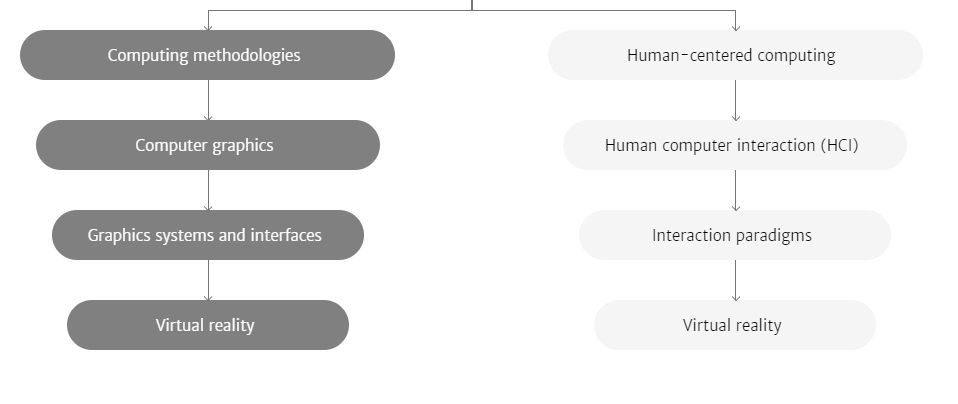Click arrow from HCI to Interaction paradigms

736,190
